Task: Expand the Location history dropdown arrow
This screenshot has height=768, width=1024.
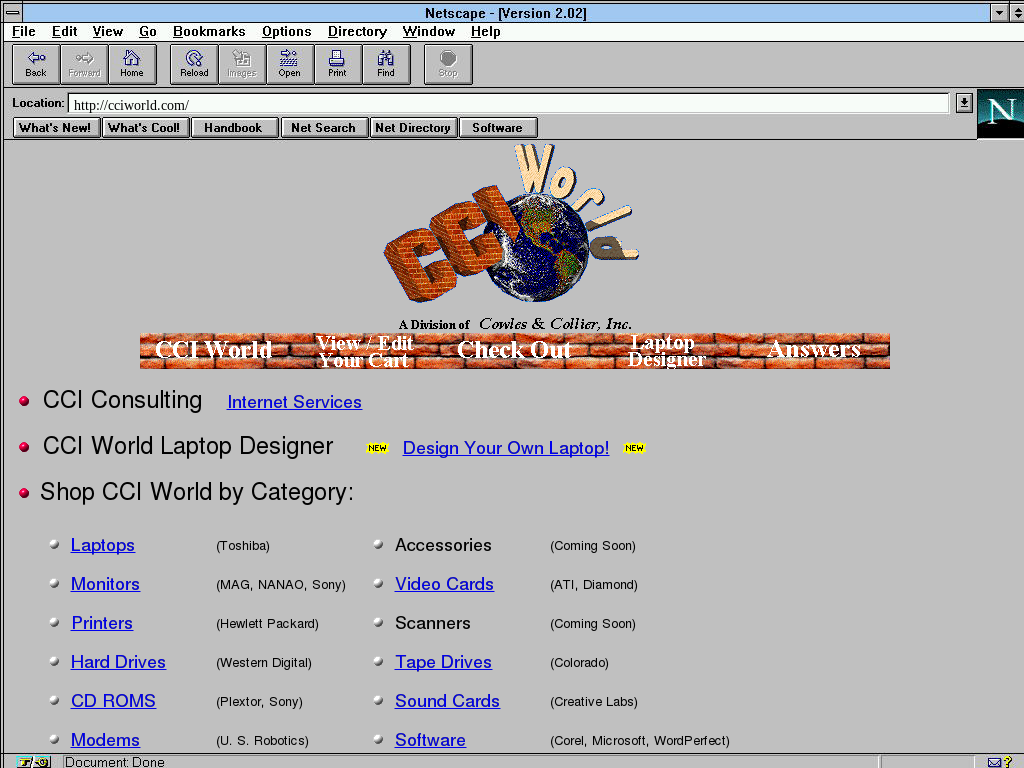Action: pyautogui.click(x=964, y=103)
